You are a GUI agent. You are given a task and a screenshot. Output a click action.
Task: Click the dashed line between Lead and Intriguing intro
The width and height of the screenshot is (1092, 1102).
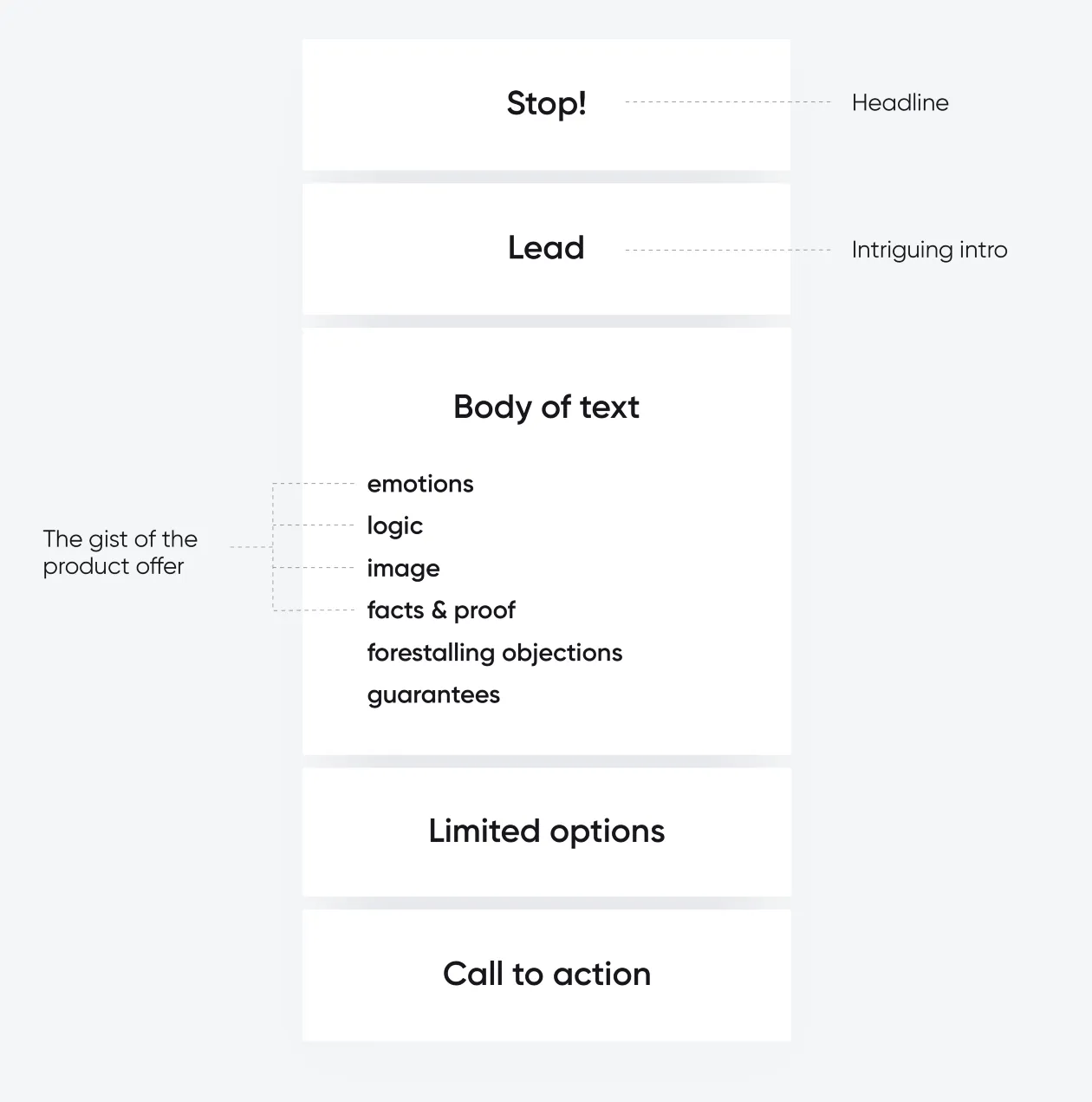[x=728, y=250]
